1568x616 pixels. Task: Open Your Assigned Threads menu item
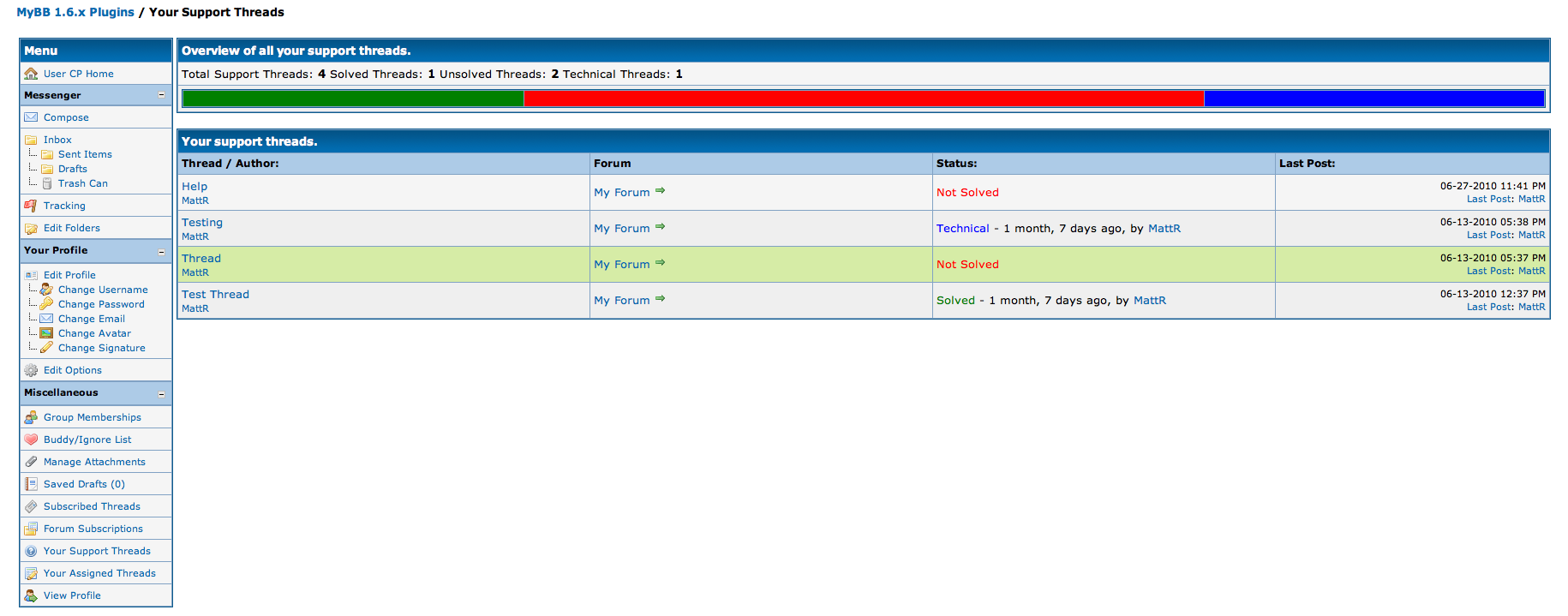pos(99,573)
